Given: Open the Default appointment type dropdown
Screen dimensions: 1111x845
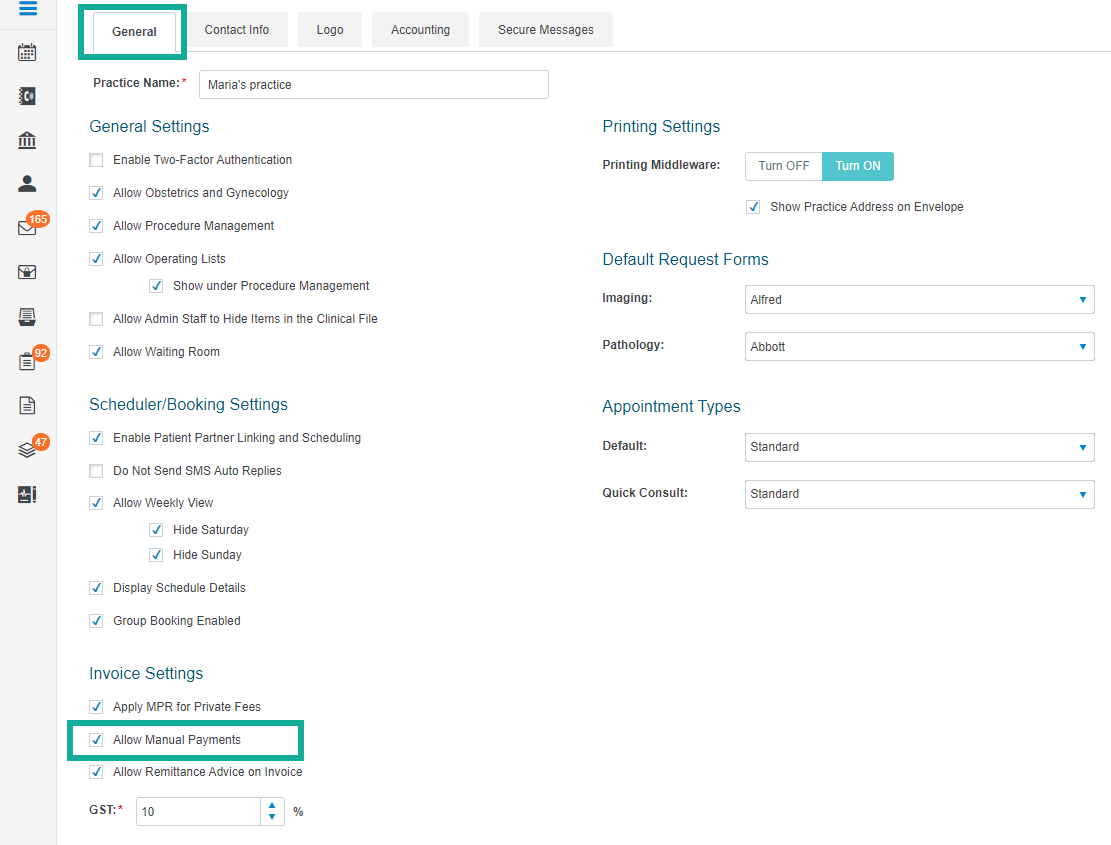Looking at the screenshot, I should coord(920,447).
